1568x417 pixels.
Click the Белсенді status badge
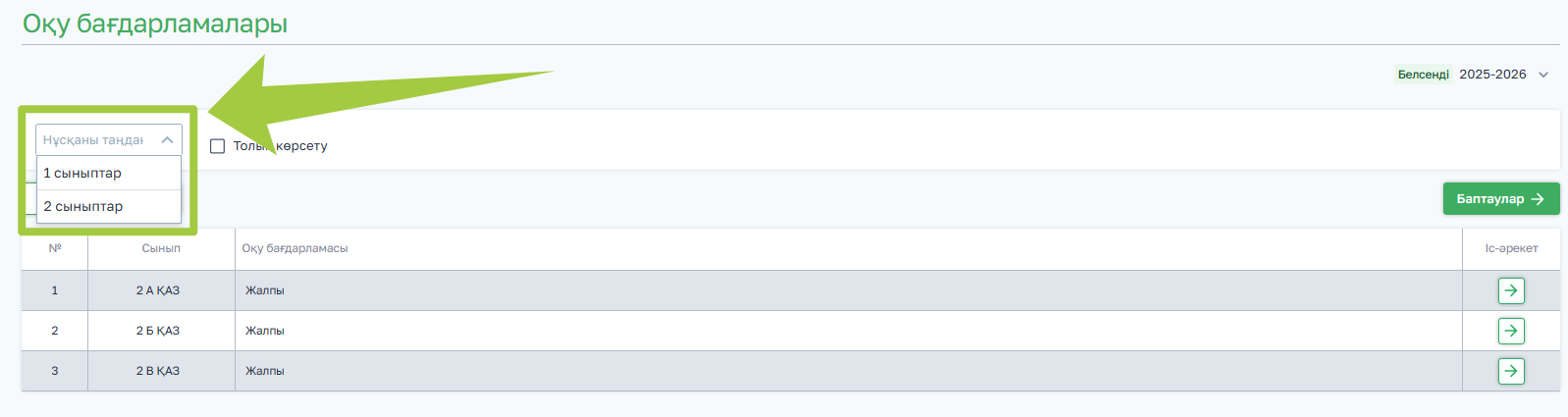point(1423,75)
